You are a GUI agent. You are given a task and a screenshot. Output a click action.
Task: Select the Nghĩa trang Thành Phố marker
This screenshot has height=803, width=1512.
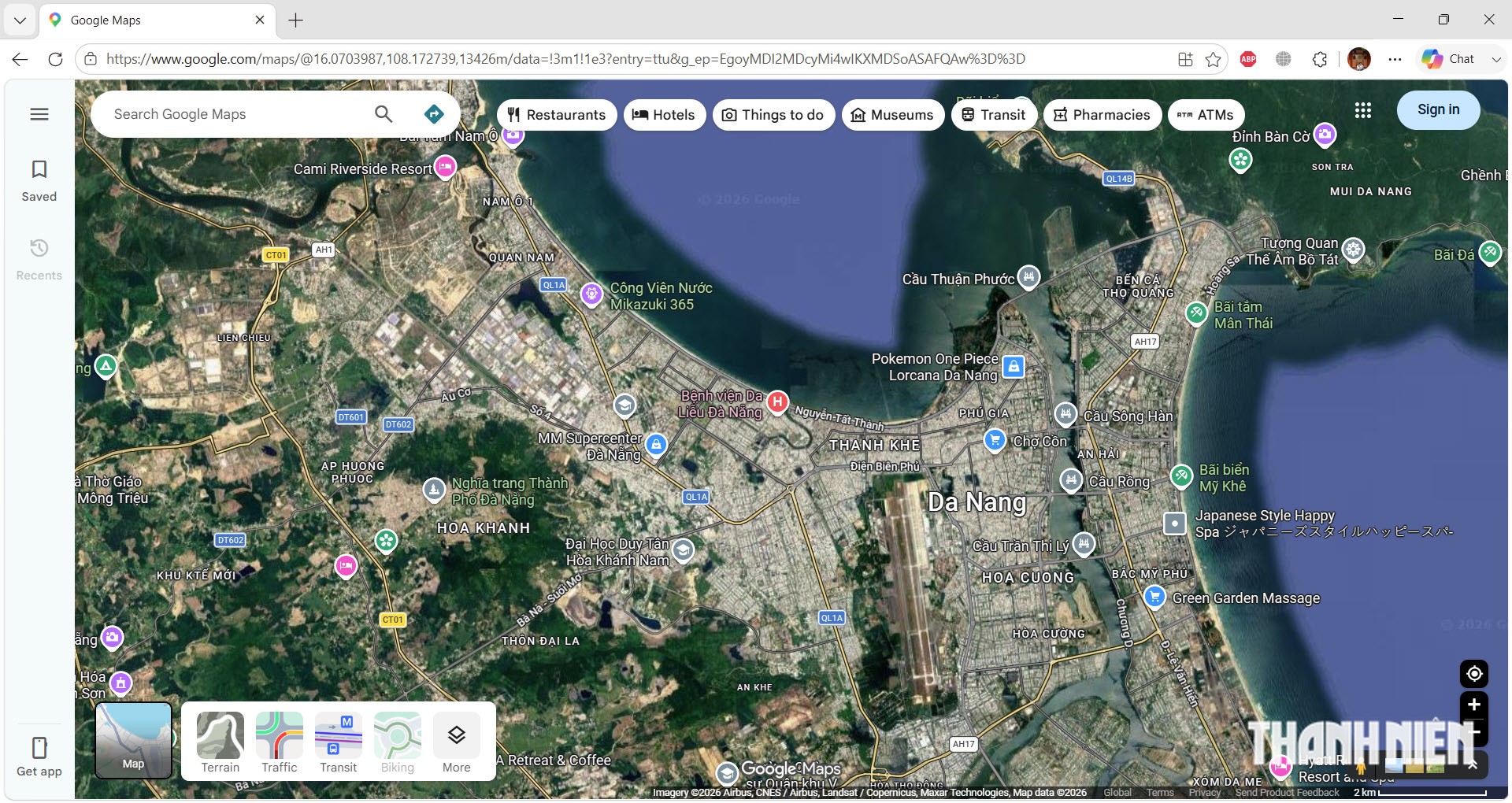point(434,489)
